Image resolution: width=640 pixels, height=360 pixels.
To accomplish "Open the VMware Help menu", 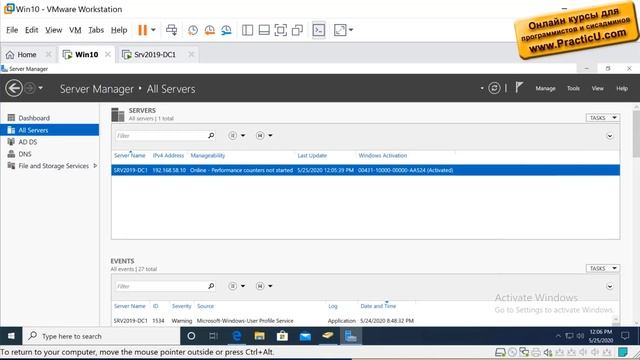I will [119, 30].
